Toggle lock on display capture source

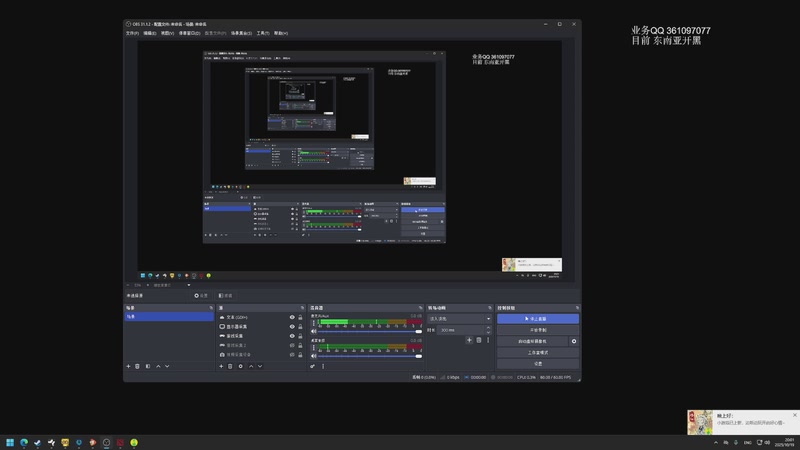click(x=301, y=327)
